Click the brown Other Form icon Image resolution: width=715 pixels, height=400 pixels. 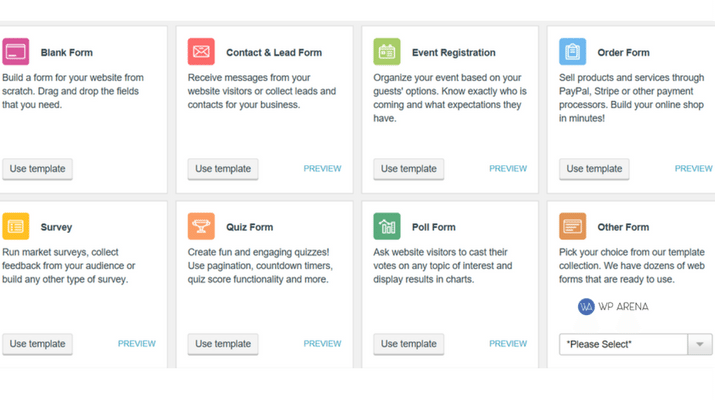[x=572, y=226]
